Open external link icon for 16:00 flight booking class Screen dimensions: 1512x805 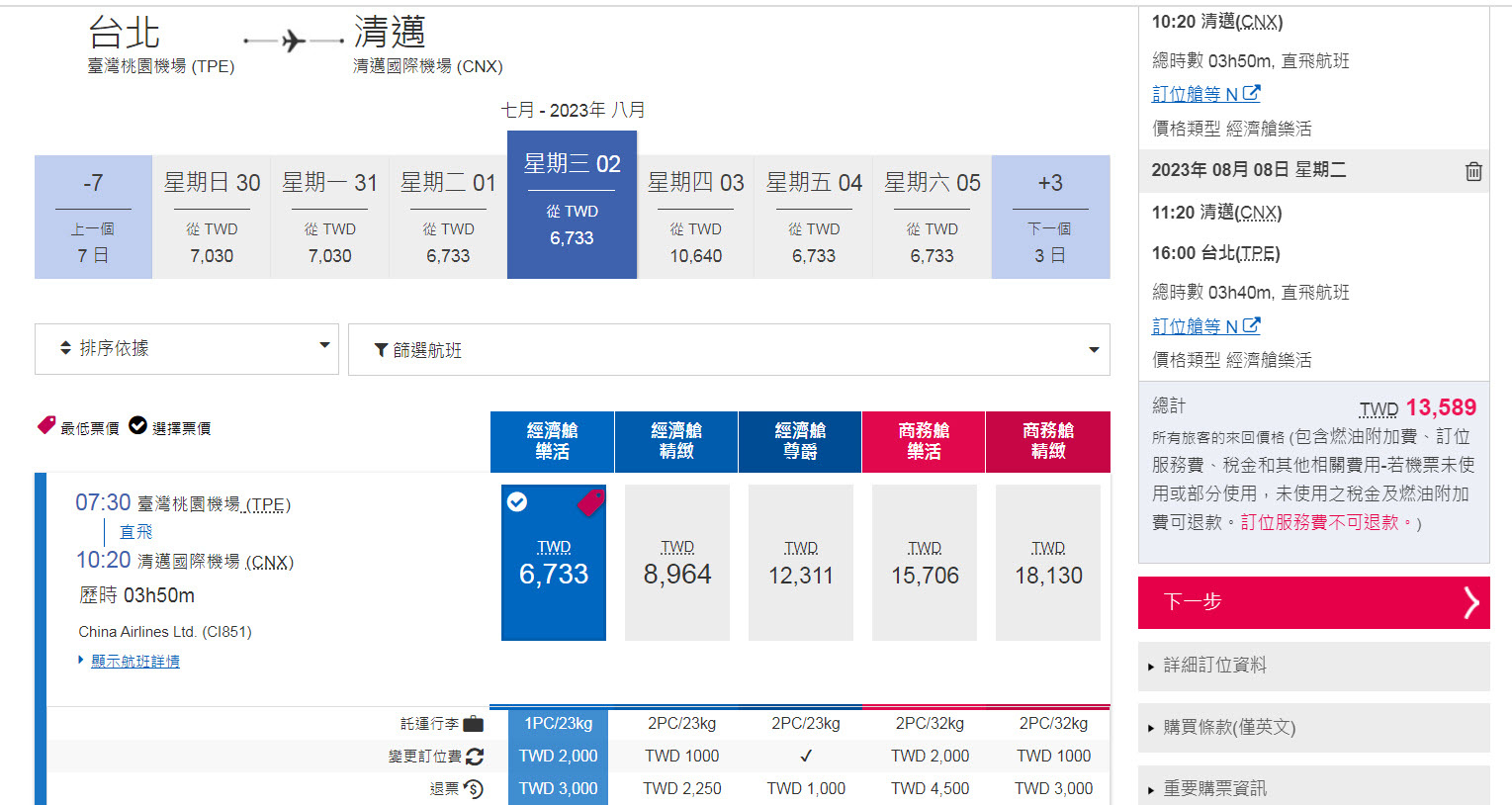[1251, 325]
